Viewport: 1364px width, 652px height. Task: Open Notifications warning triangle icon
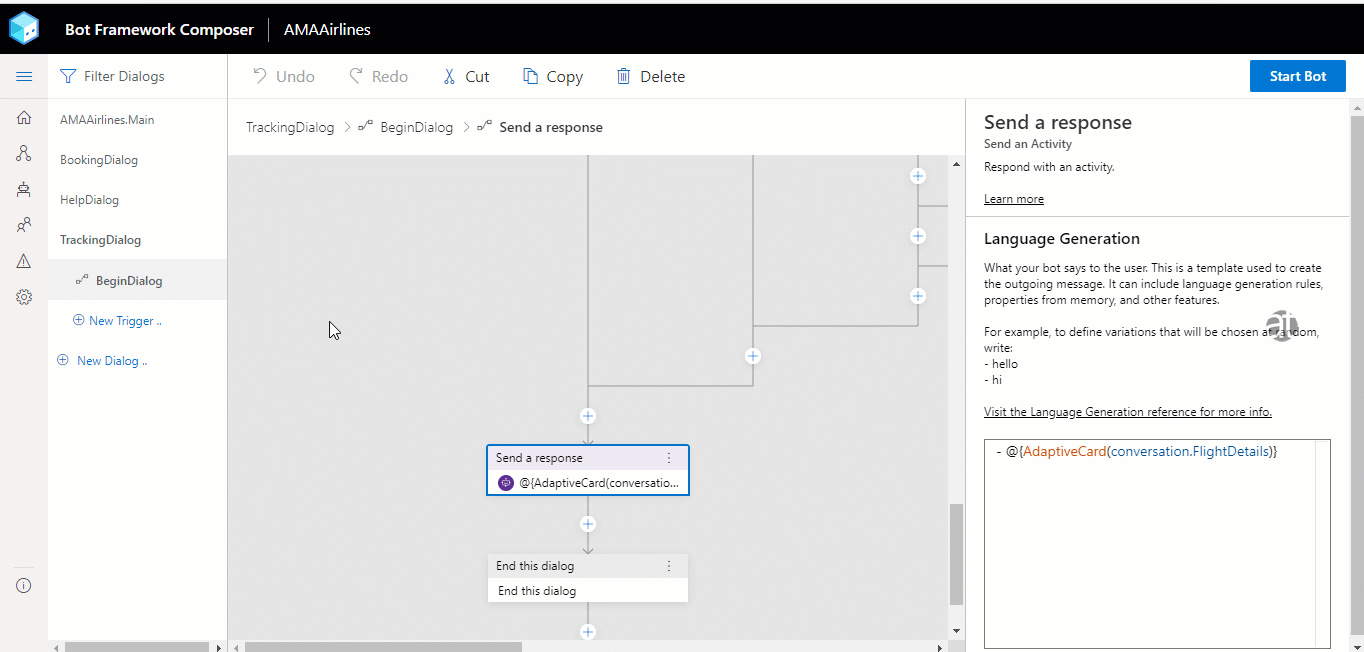[24, 261]
